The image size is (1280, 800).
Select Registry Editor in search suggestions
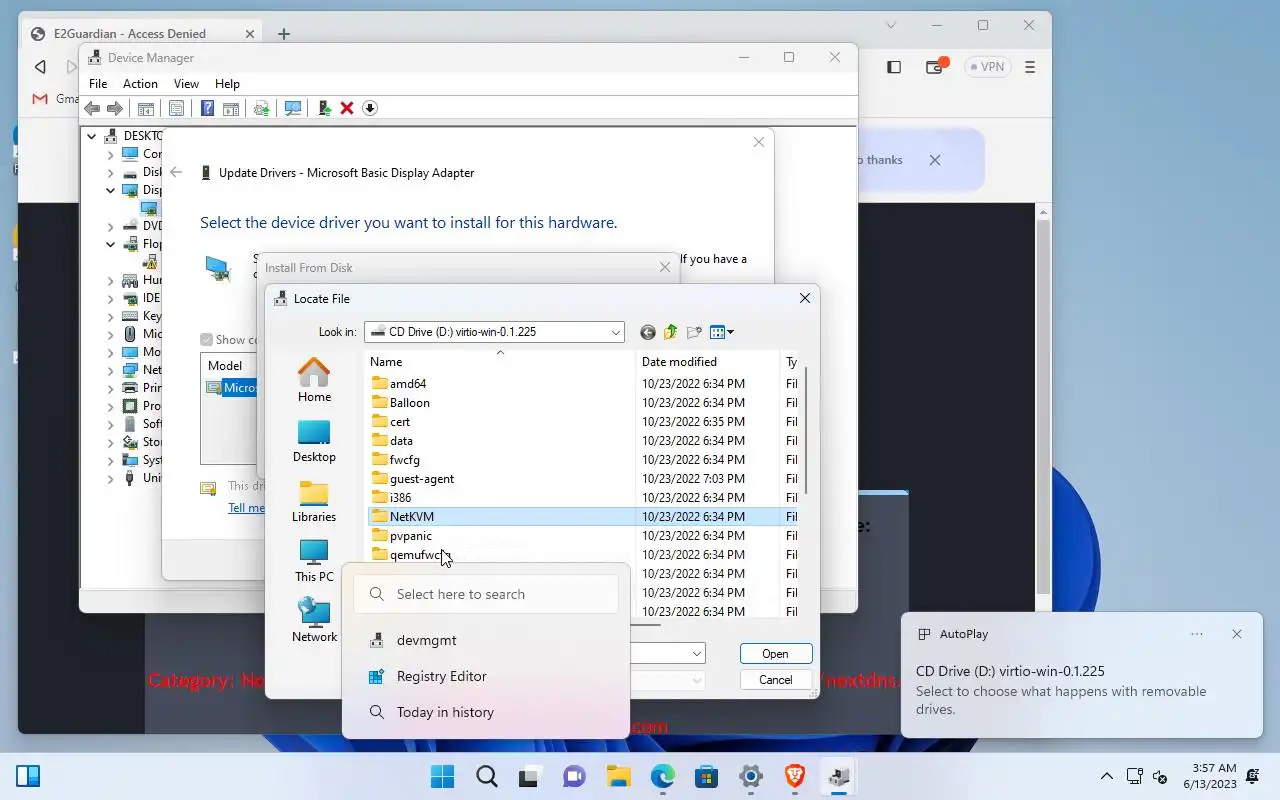(x=486, y=676)
